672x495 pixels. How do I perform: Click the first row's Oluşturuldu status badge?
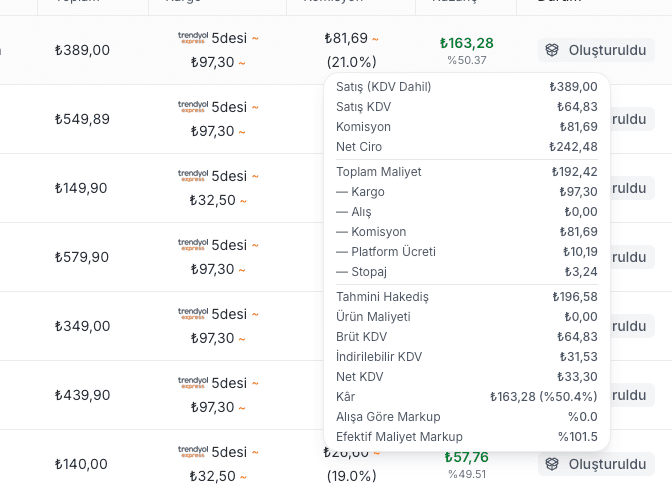coord(596,50)
